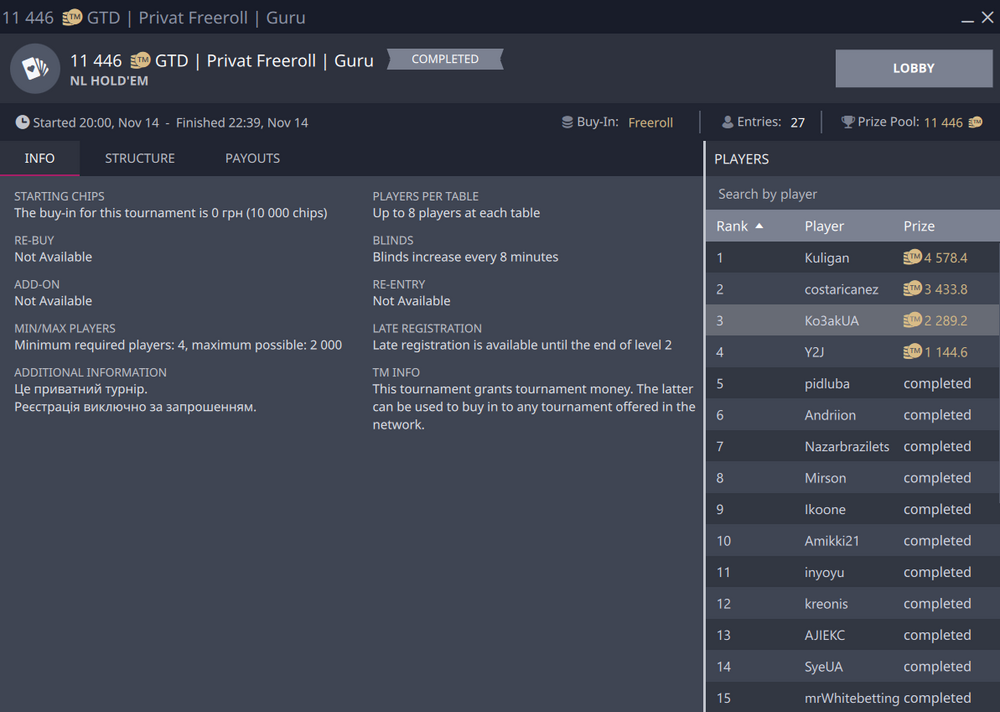1000x712 pixels.
Task: Switch to the STRUCTURE tab
Action: [x=140, y=158]
